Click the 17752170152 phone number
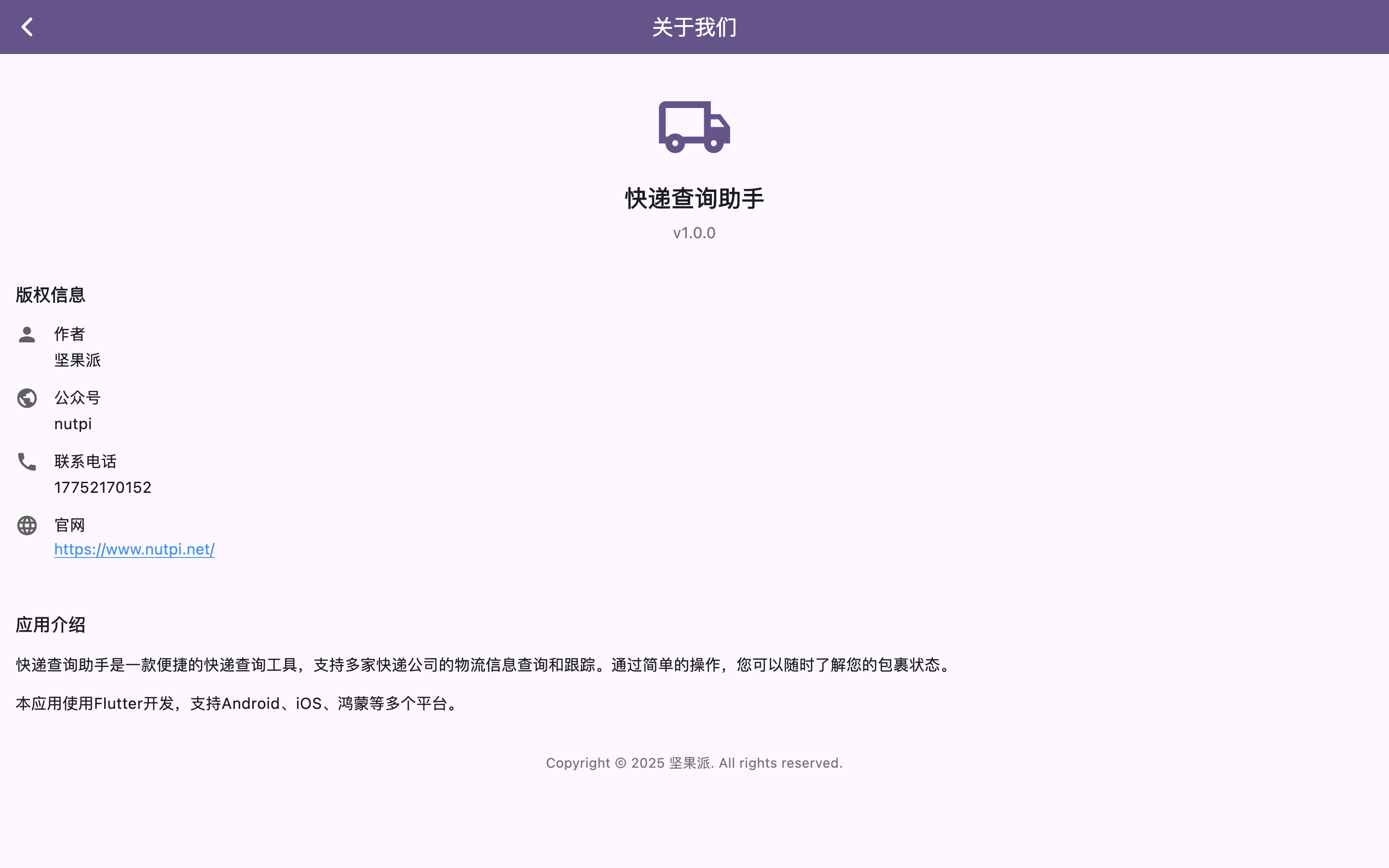The image size is (1389, 868). 103,488
